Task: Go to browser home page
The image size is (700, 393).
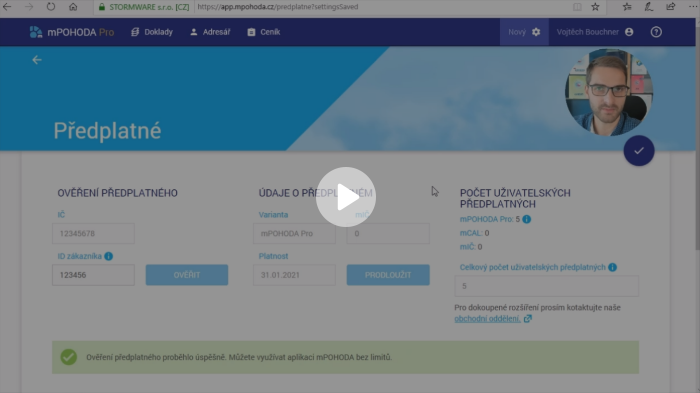Action: pos(73,7)
